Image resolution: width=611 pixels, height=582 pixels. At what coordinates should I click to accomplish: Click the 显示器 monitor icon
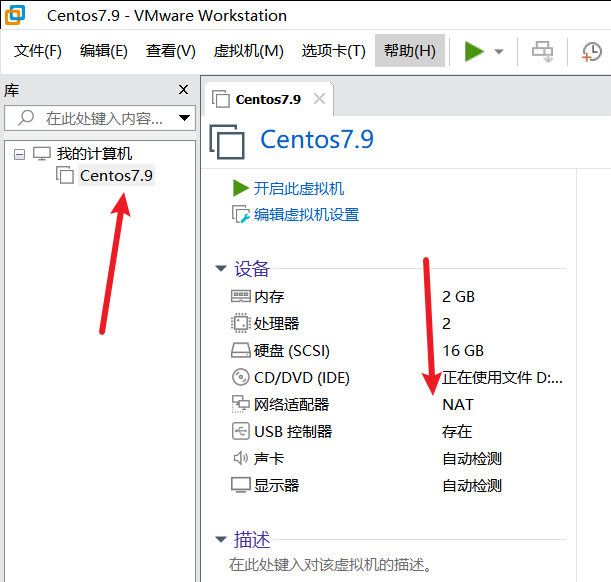coord(240,485)
